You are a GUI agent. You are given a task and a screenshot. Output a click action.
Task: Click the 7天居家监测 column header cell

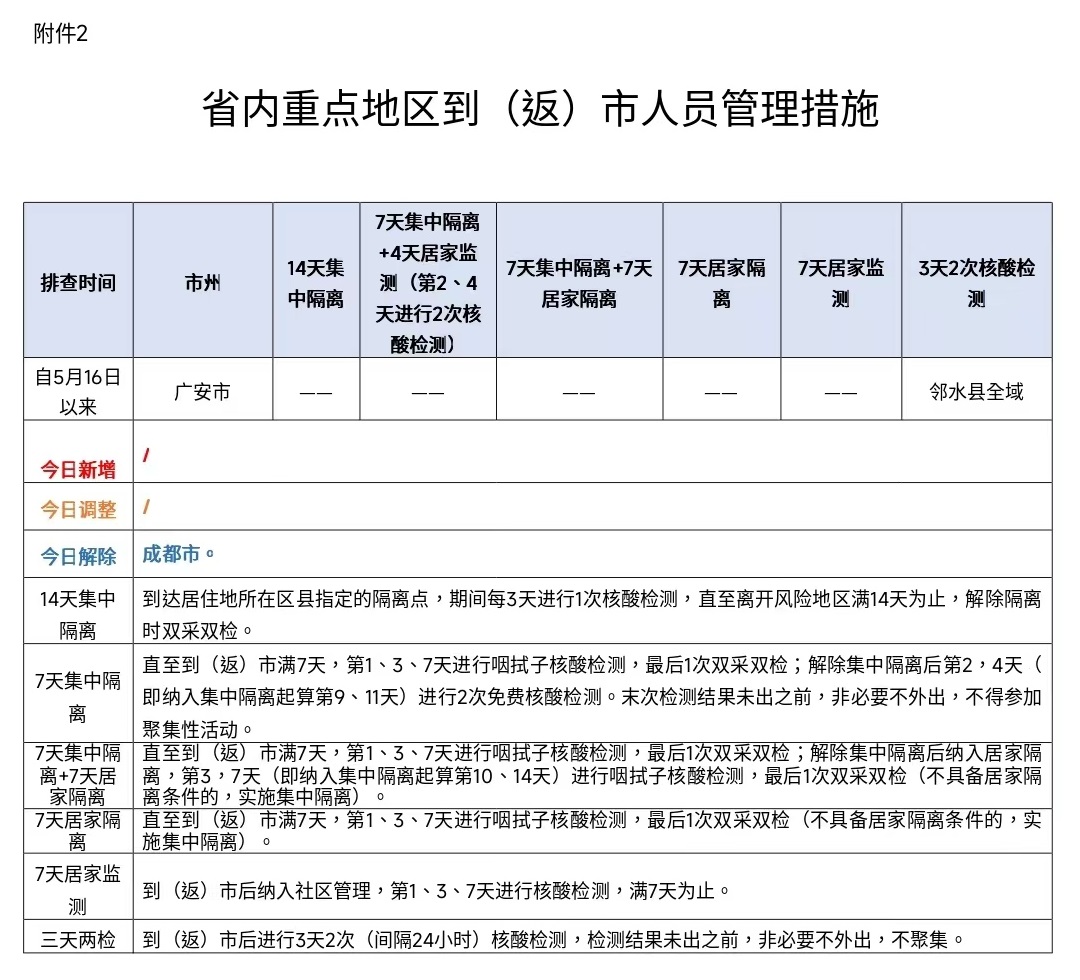click(x=841, y=283)
